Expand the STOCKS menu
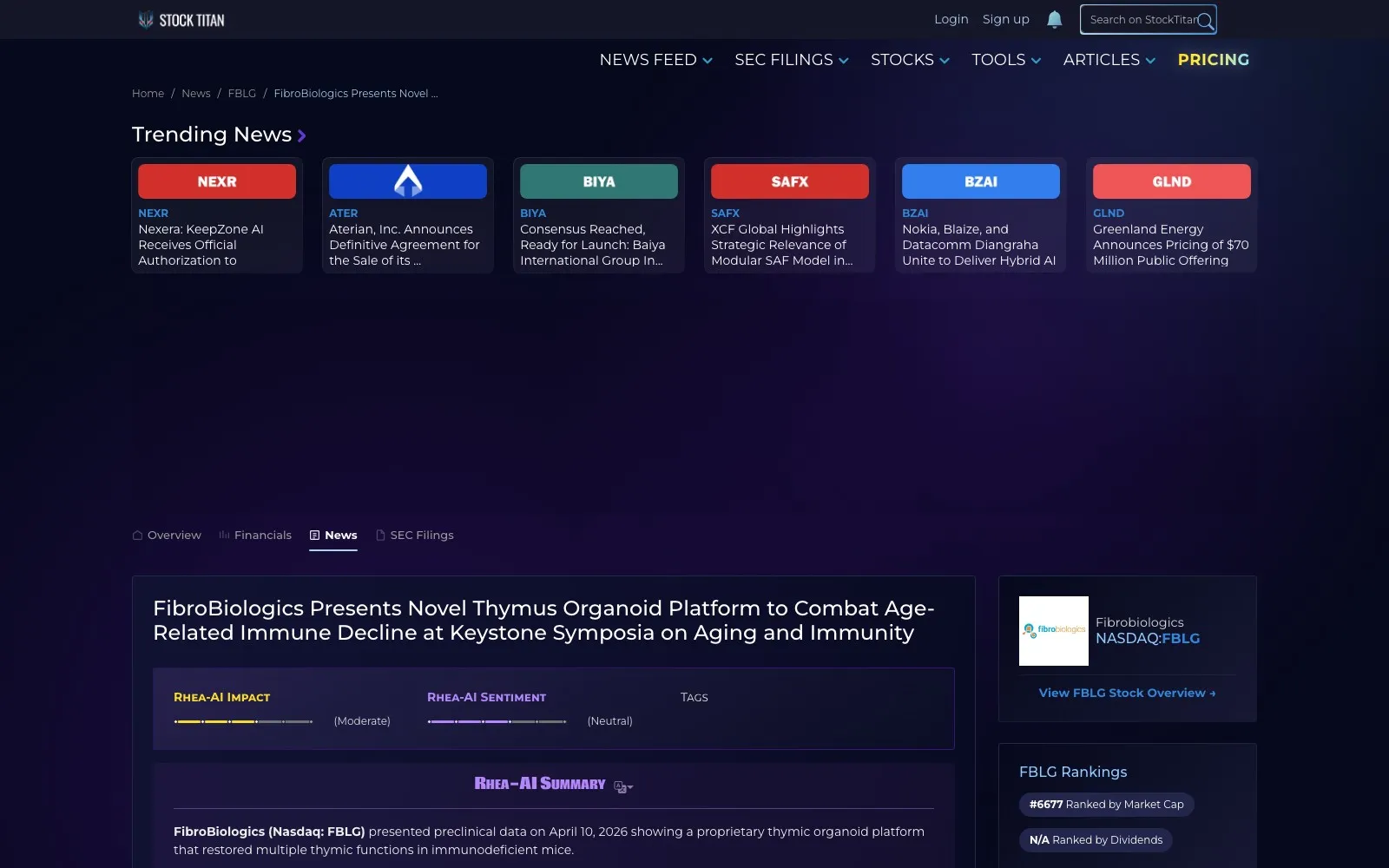The image size is (1389, 868). coord(911,60)
